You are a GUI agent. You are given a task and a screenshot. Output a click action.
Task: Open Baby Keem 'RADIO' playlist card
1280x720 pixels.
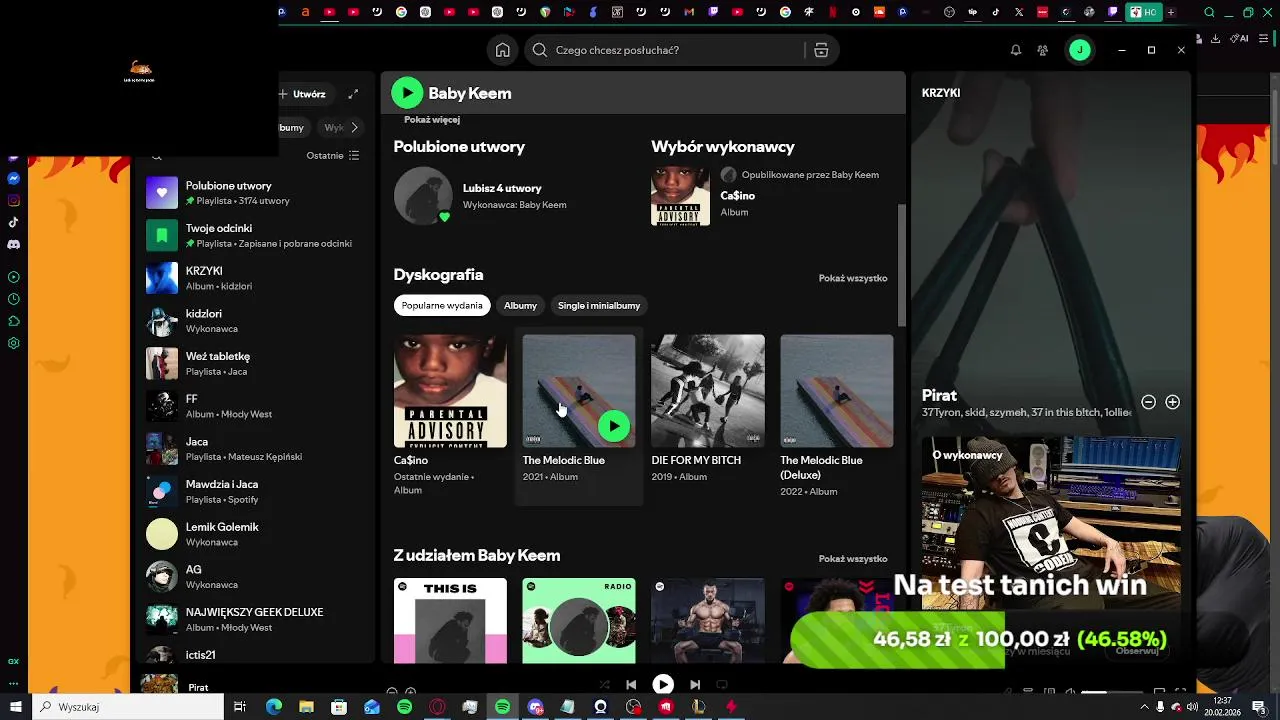579,620
